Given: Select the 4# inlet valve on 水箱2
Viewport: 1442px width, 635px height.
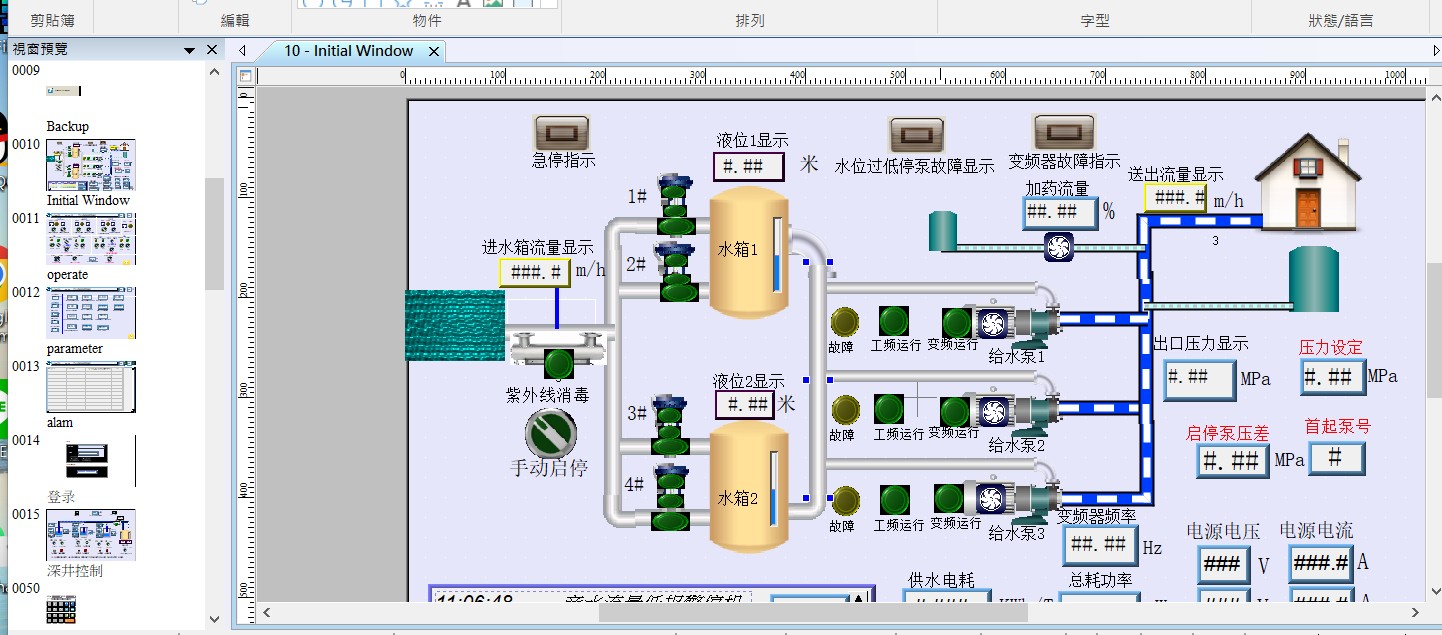Looking at the screenshot, I should [x=673, y=495].
